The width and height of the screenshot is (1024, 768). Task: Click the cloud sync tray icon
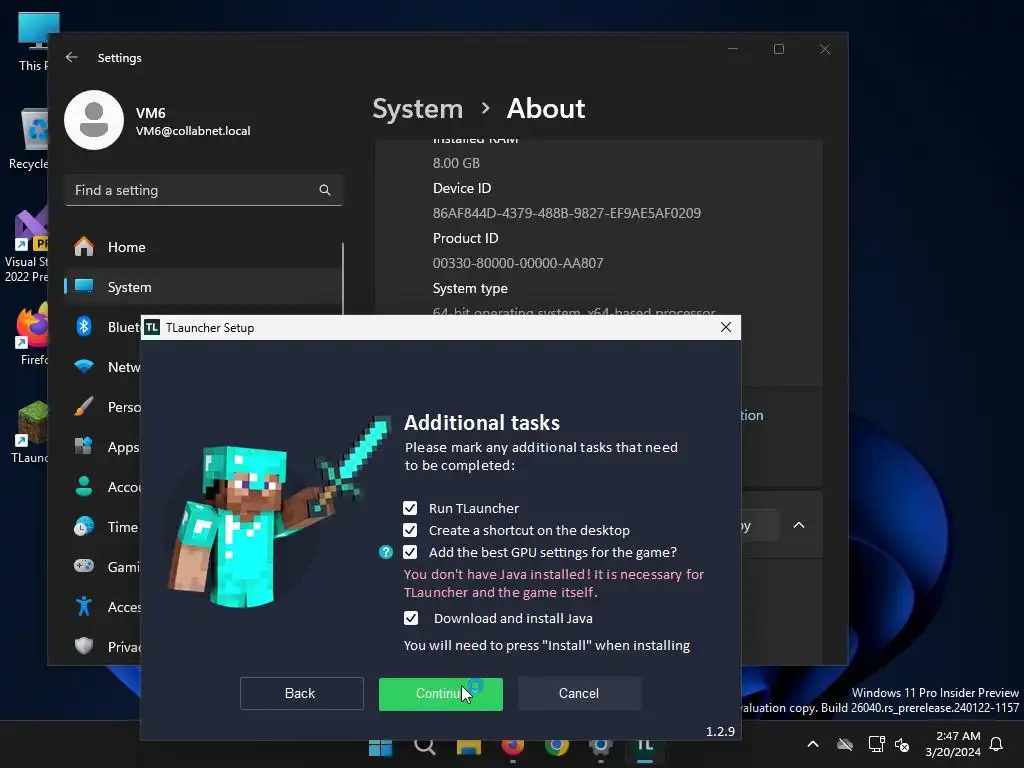[845, 744]
